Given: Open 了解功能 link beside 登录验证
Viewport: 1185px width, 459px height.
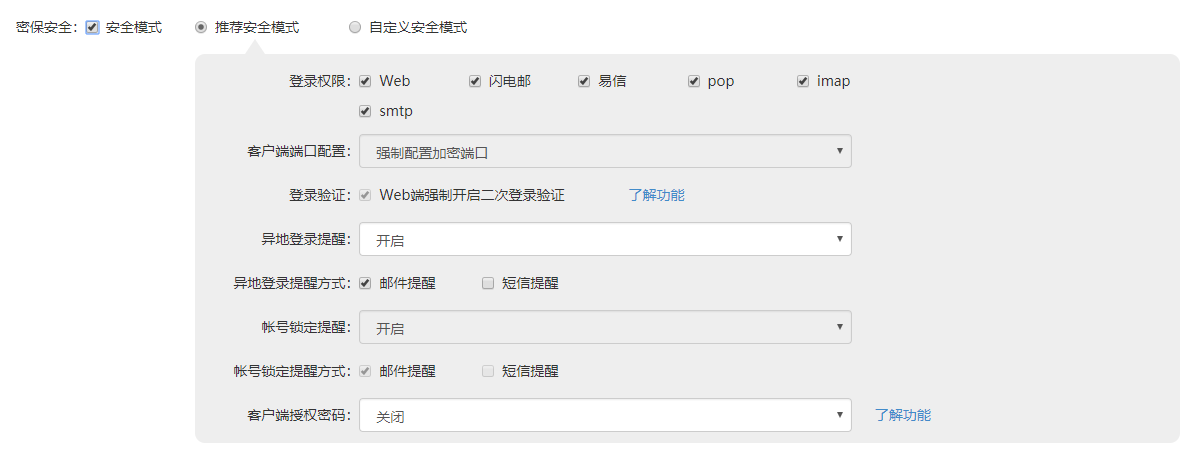Looking at the screenshot, I should coord(656,196).
